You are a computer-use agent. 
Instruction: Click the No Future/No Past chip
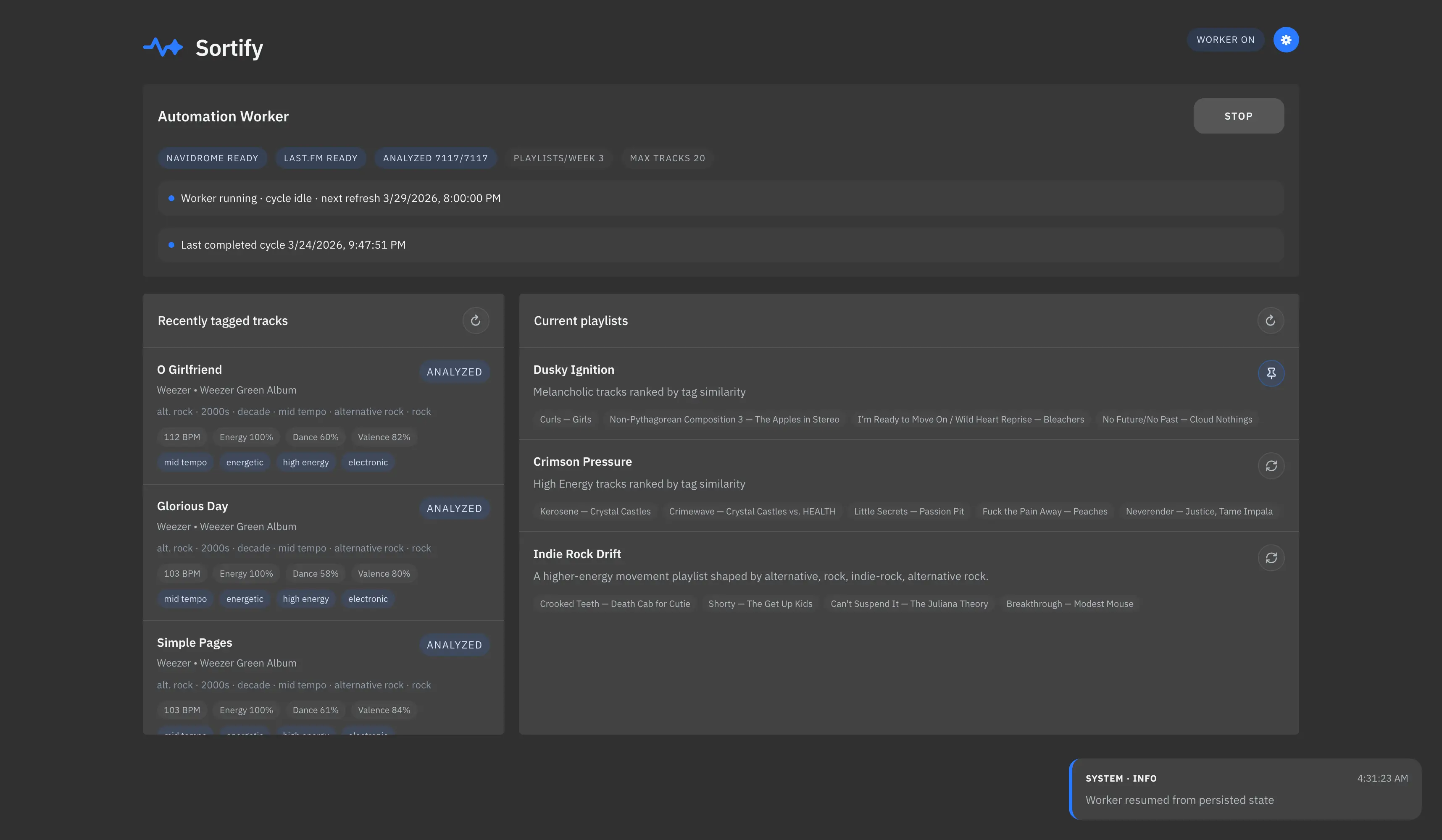1177,419
